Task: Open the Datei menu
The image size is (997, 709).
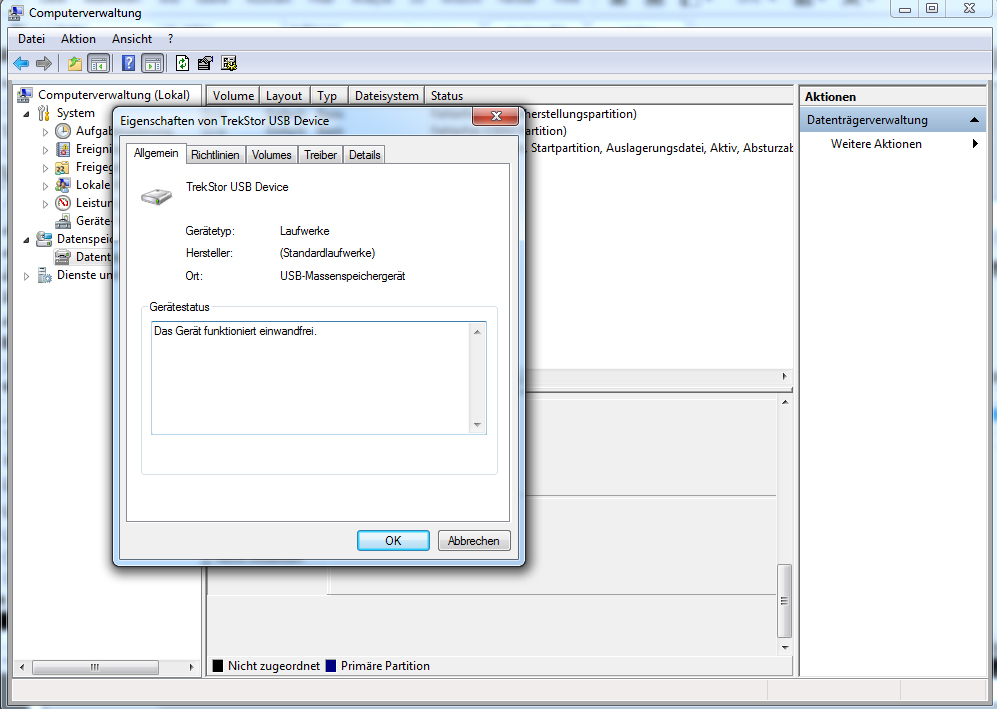Action: click(x=31, y=39)
